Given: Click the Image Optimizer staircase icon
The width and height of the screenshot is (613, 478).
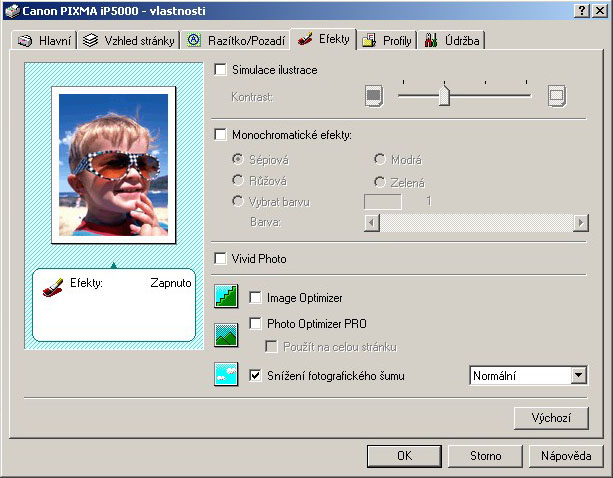Looking at the screenshot, I should (x=226, y=297).
